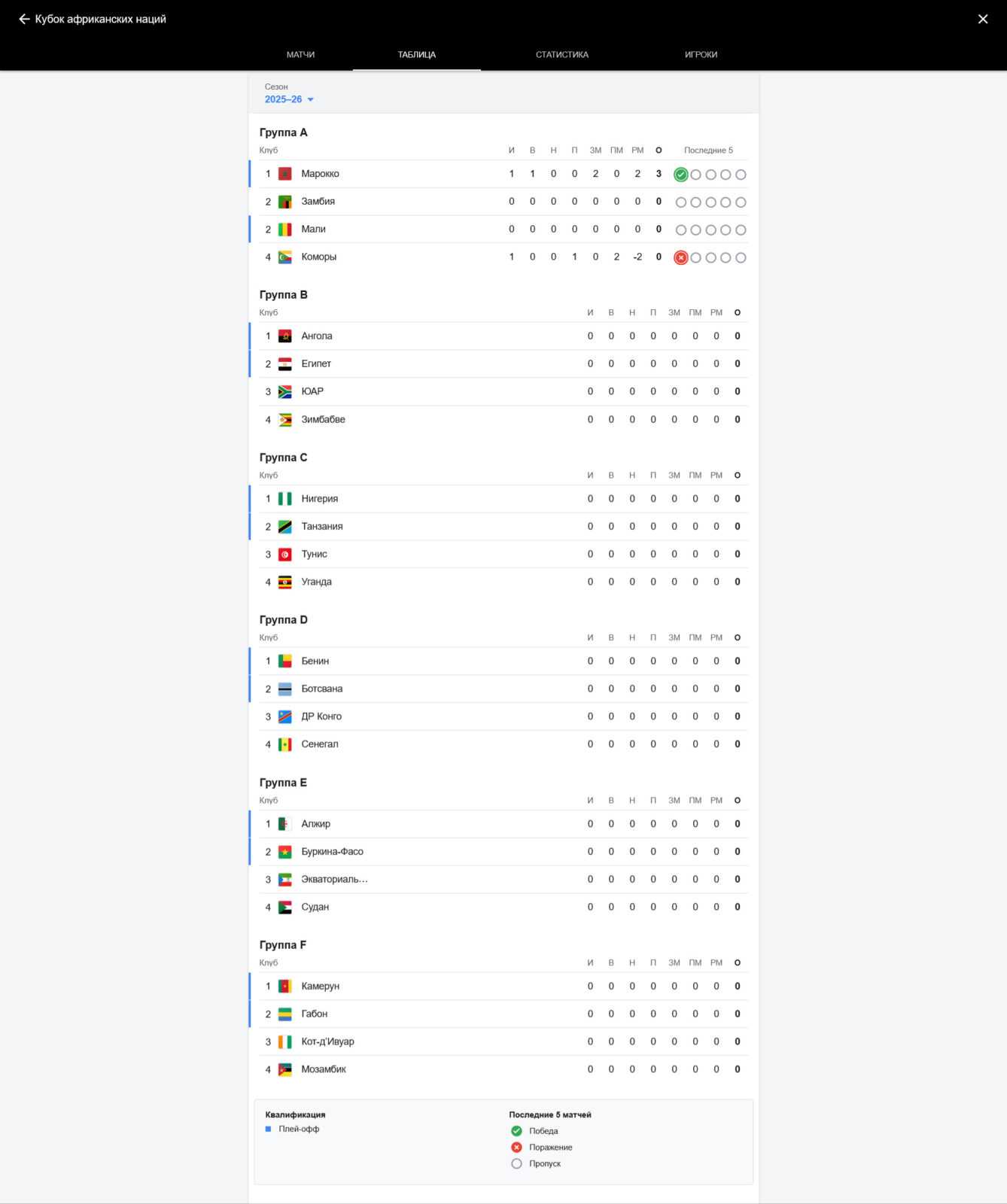Screen dimensions: 1007x1204
Task: Click the Победа legend checkmark icon
Action: (x=516, y=1131)
